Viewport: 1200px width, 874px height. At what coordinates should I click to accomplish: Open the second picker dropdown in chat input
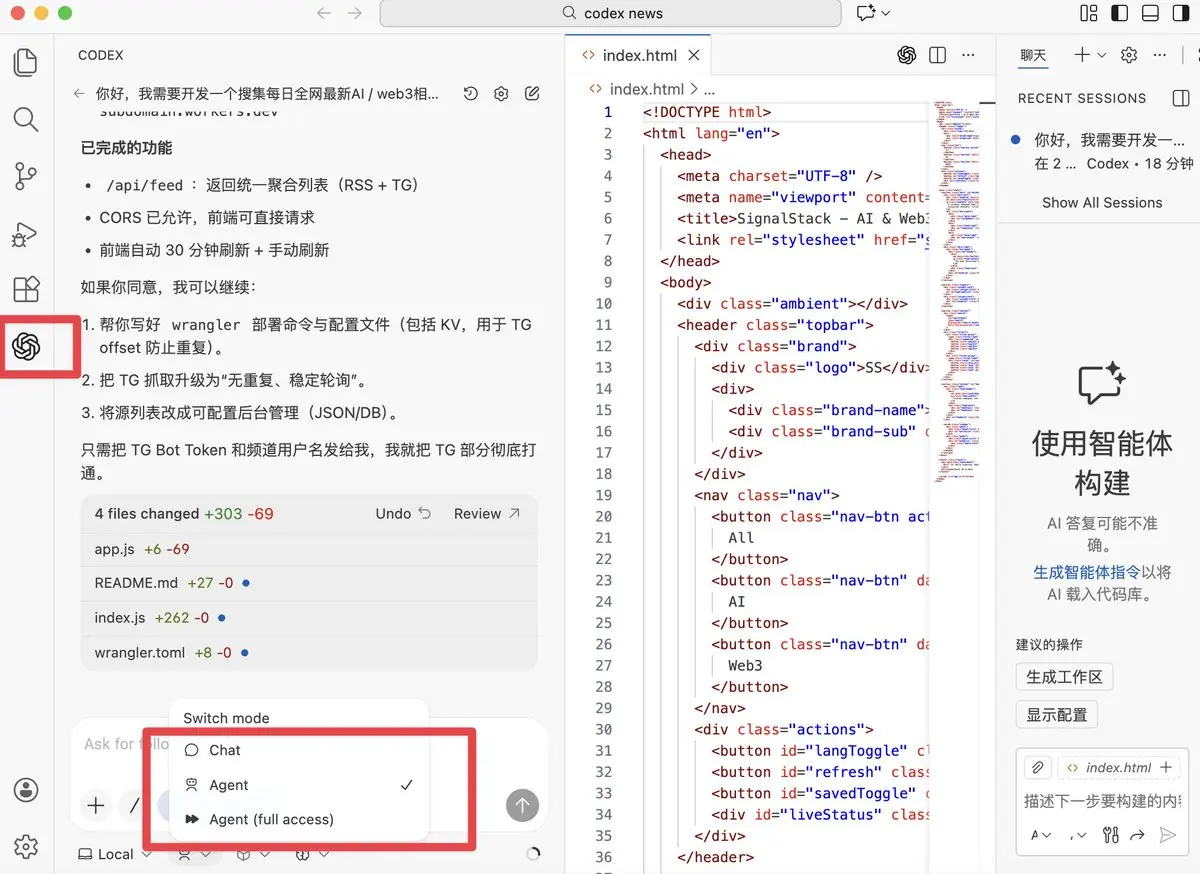click(x=1077, y=835)
